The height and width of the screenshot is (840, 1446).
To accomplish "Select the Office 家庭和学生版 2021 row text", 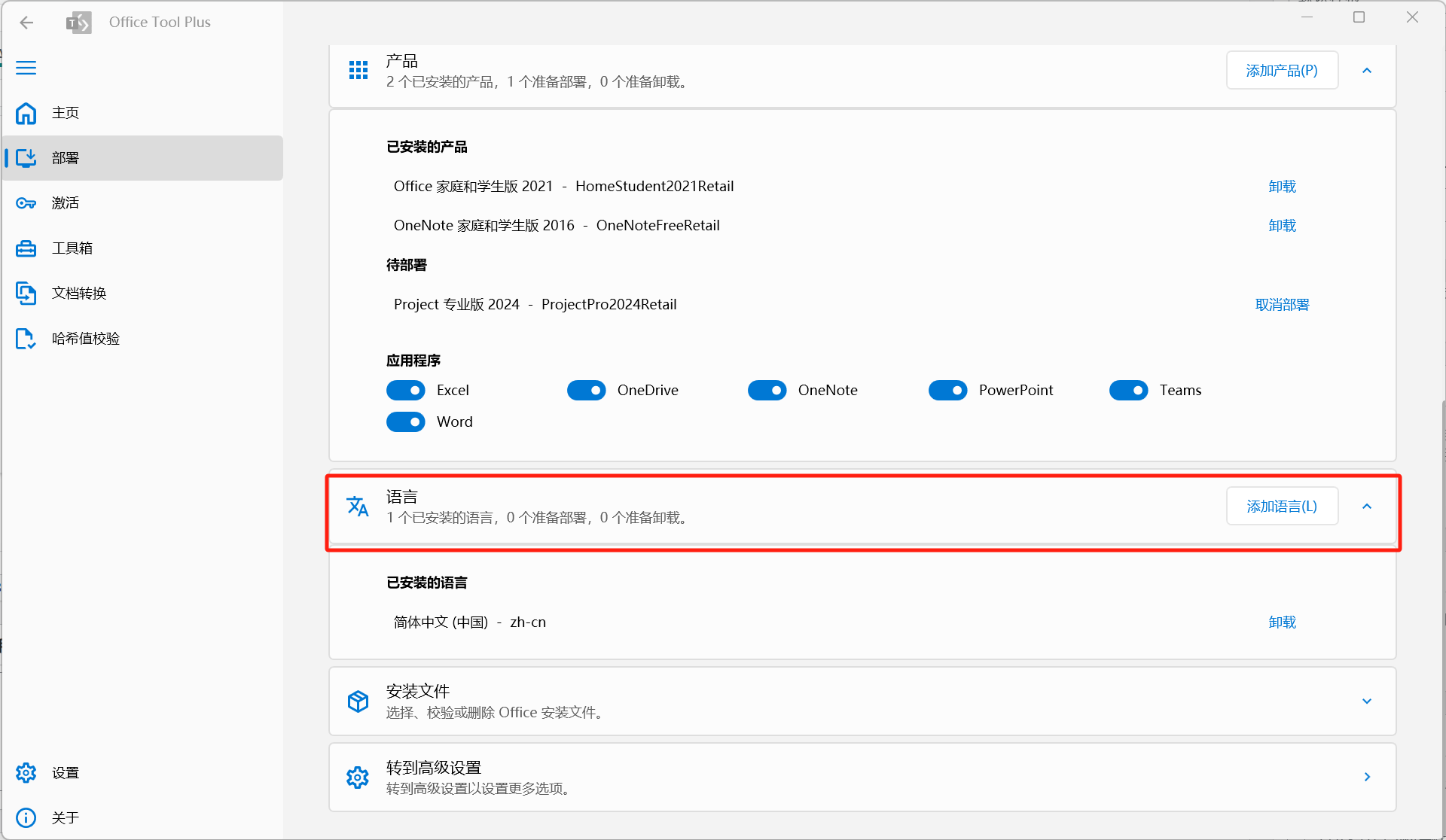I will [563, 187].
